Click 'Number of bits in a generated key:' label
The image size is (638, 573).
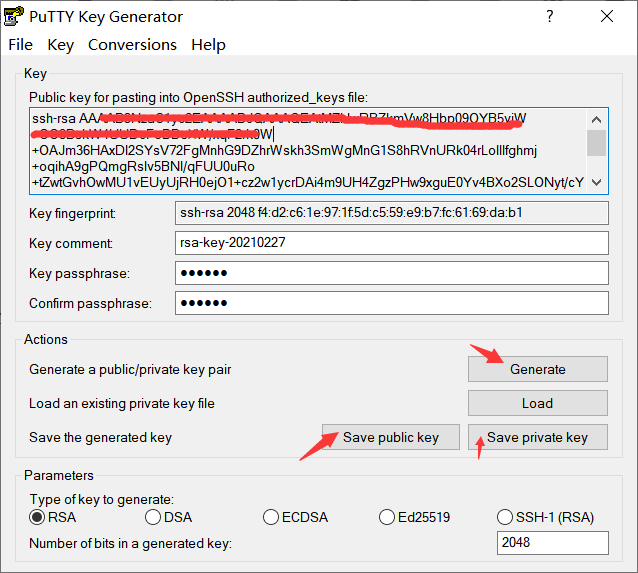tap(130, 543)
